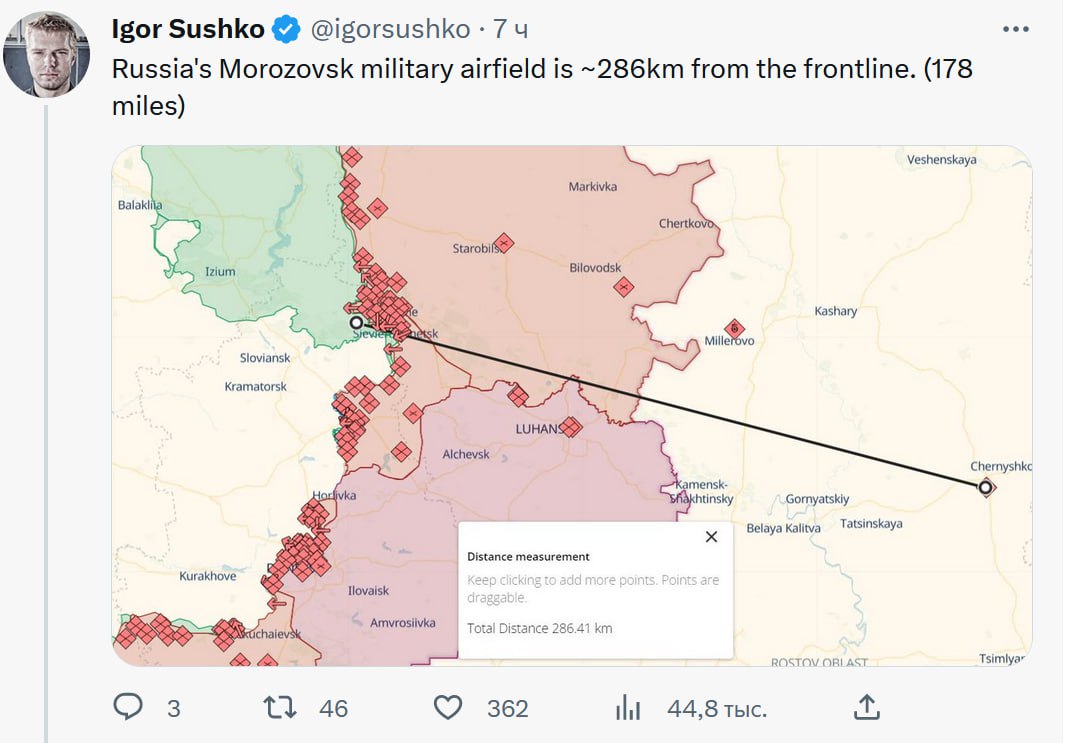Open the embedded map image
Viewport: 1076px width, 743px height.
coord(572,405)
